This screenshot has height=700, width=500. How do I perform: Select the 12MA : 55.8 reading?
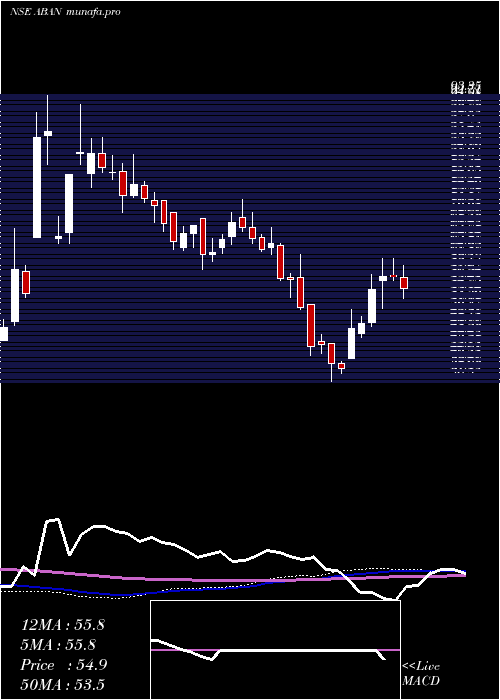(x=62, y=625)
